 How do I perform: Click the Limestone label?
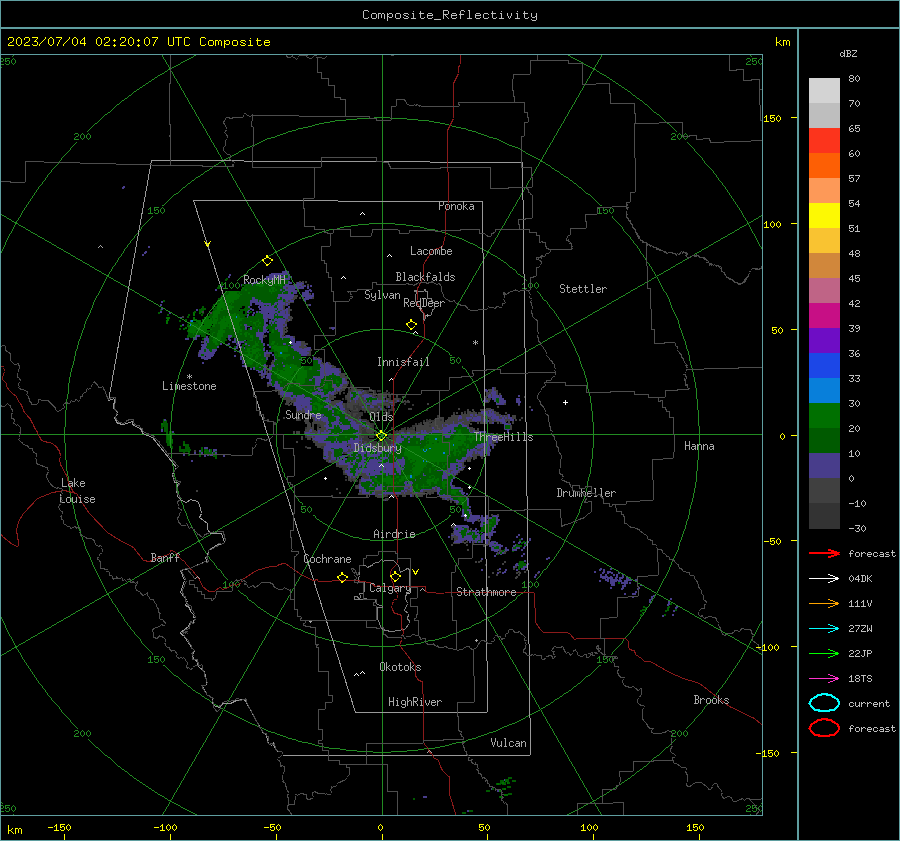coord(189,386)
